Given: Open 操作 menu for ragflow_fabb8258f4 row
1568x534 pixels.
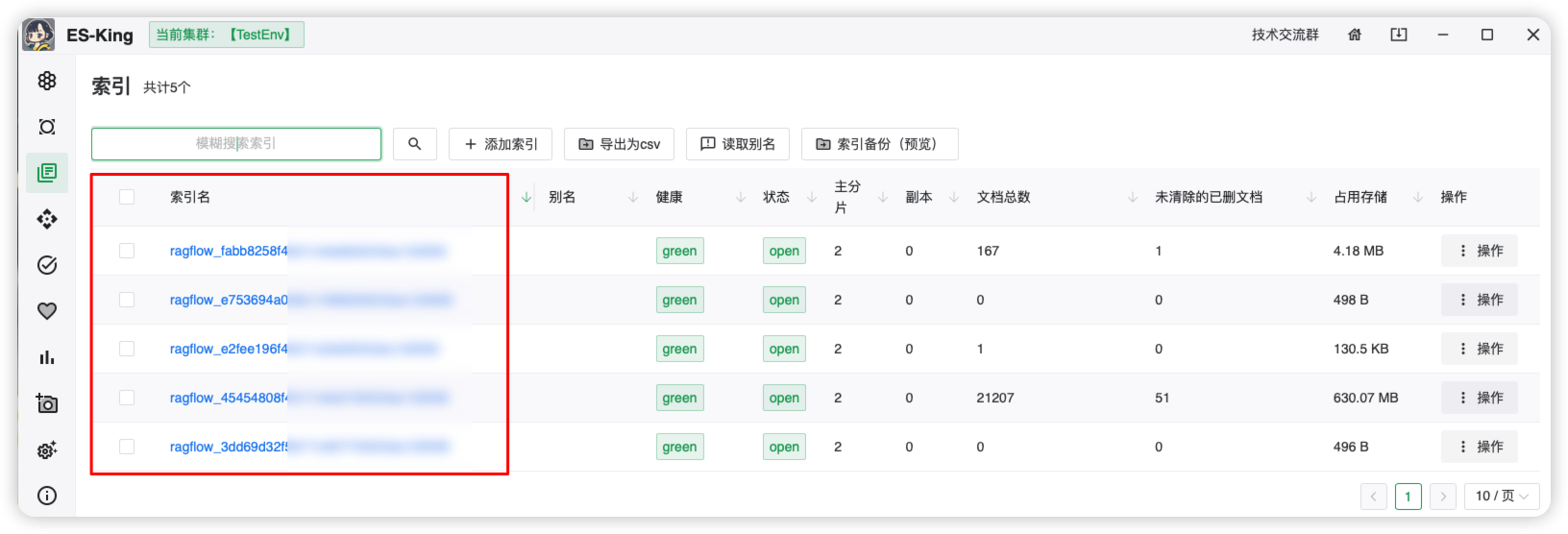Looking at the screenshot, I should pyautogui.click(x=1480, y=251).
